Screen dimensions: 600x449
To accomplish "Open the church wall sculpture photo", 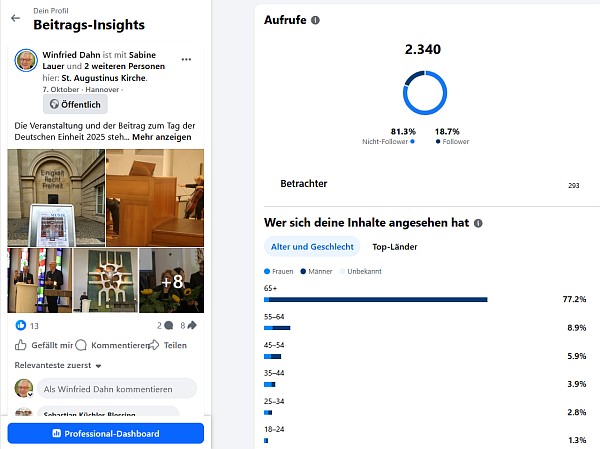I will click(106, 281).
